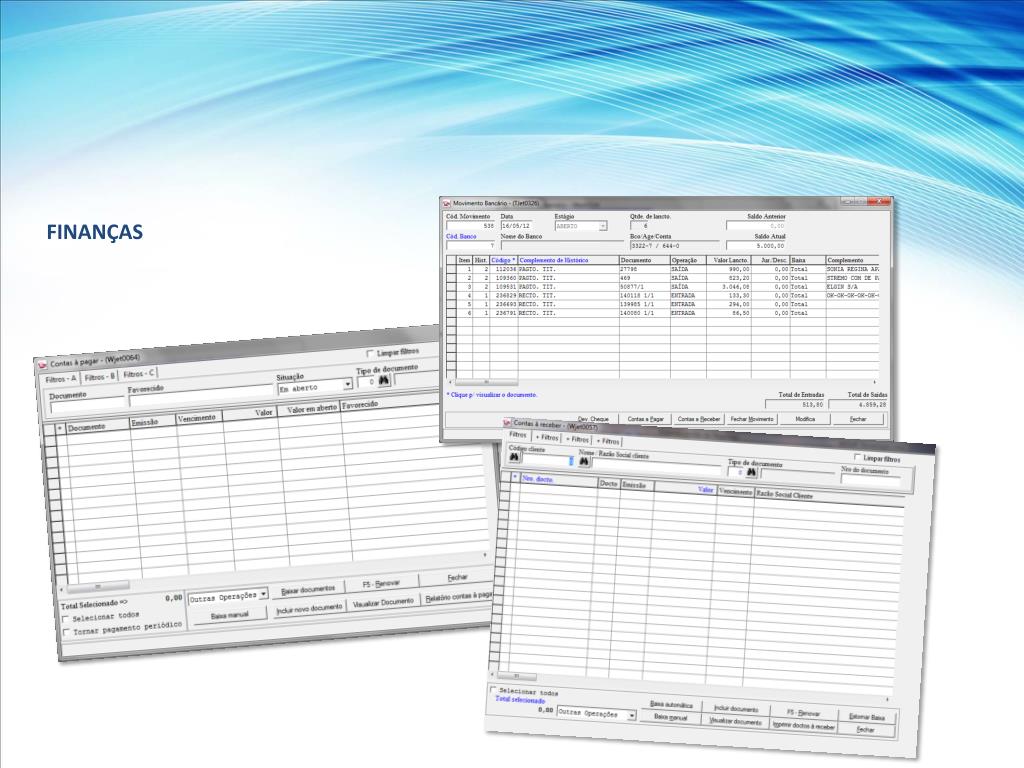Click Favorecido filter field in Contas à pagar
Image resolution: width=1024 pixels, height=768 pixels.
pos(200,396)
